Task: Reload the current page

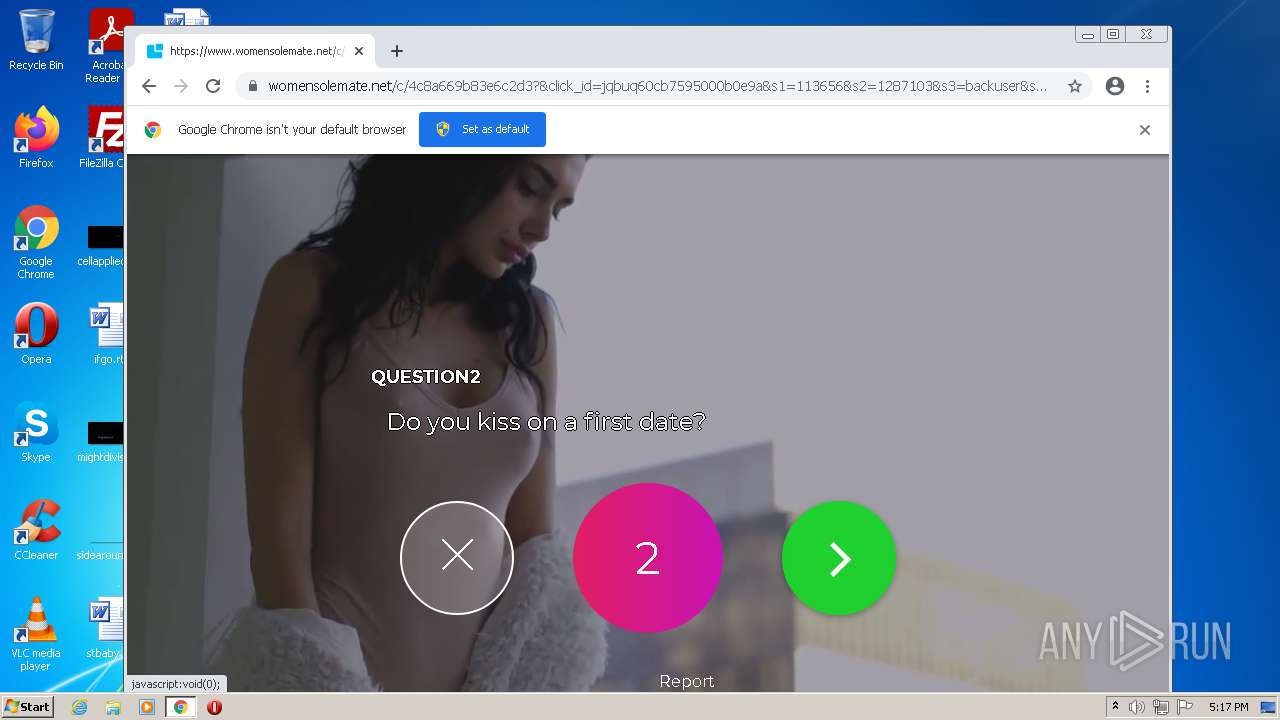Action: click(x=213, y=86)
